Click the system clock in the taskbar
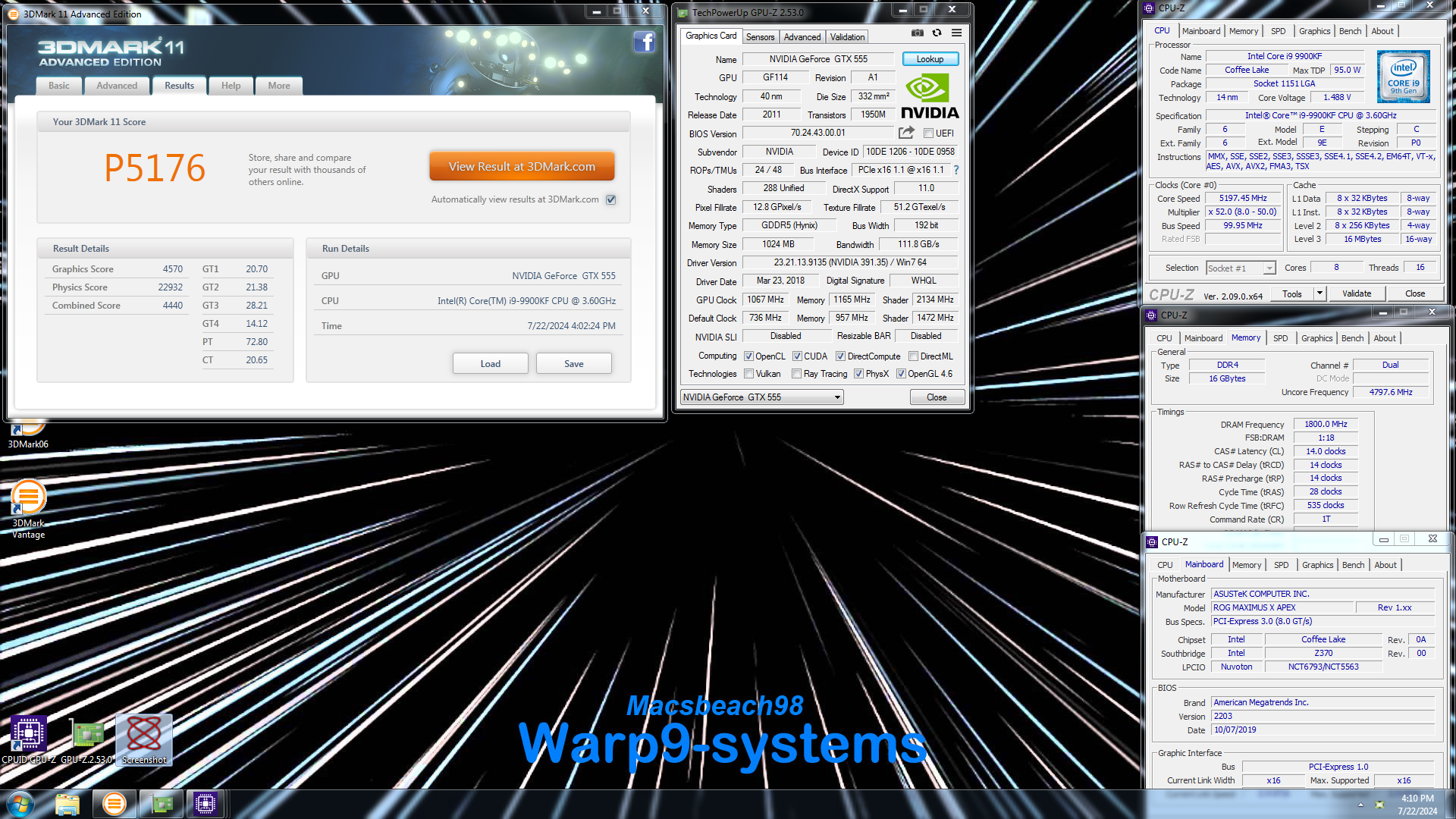The width and height of the screenshot is (1456, 819). (1417, 805)
